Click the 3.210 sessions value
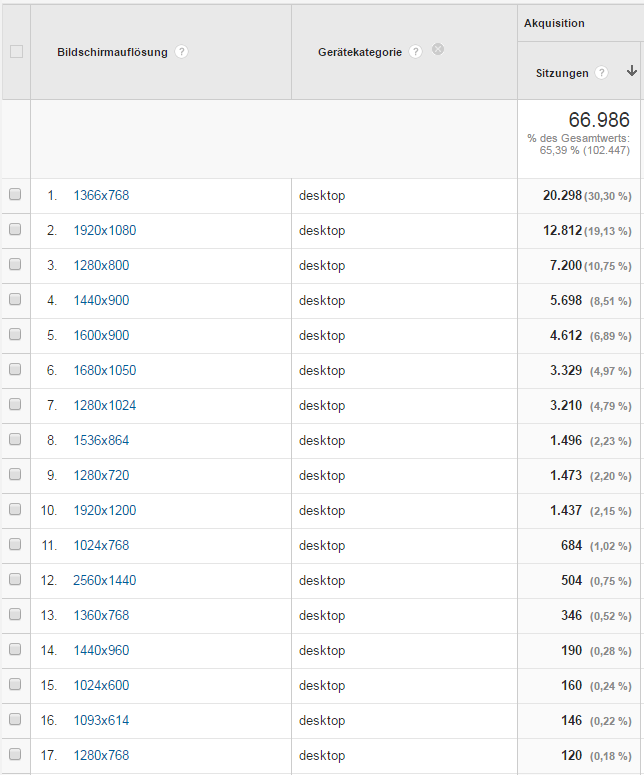 click(566, 406)
